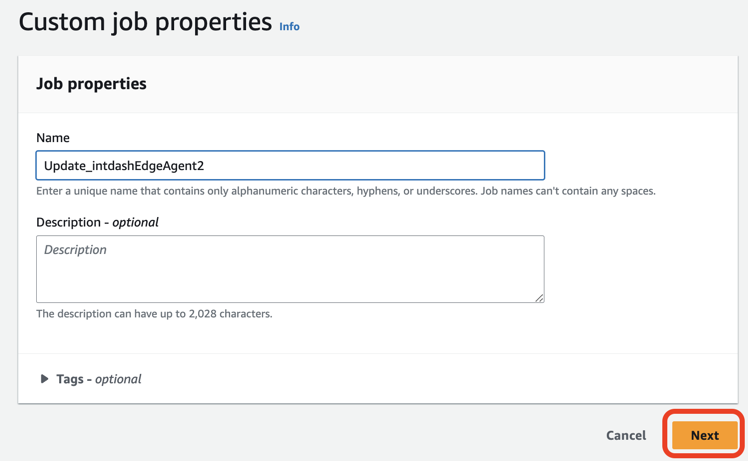This screenshot has height=461, width=748.
Task: Click the Next button
Action: coord(705,435)
